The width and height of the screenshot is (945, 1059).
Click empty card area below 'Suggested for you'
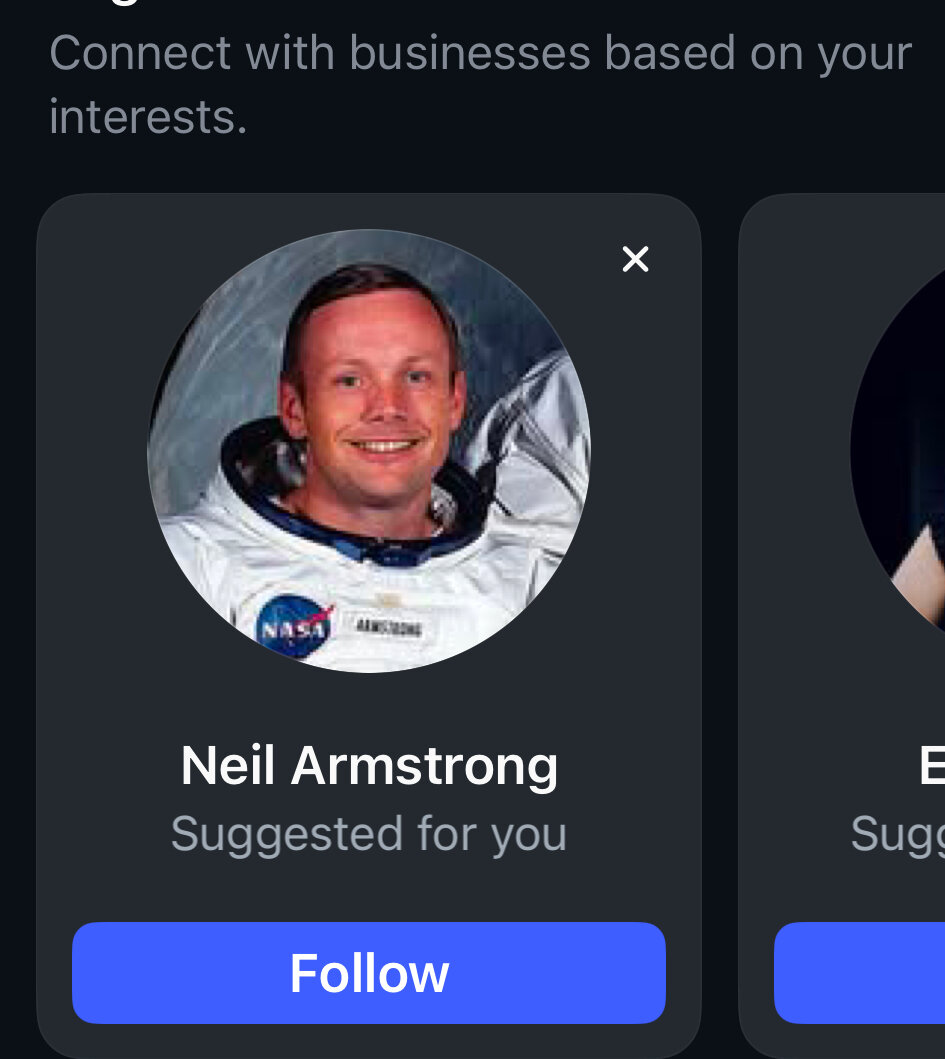point(369,892)
